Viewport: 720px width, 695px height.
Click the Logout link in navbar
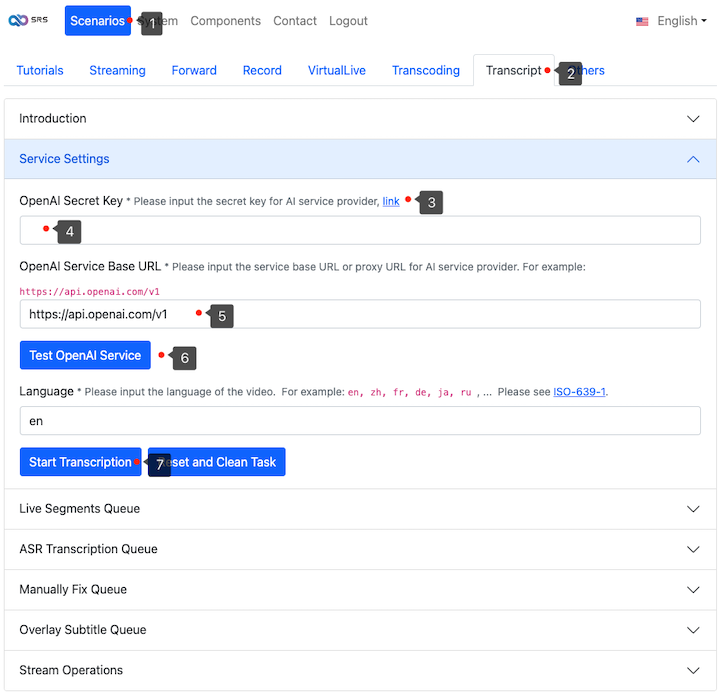348,21
